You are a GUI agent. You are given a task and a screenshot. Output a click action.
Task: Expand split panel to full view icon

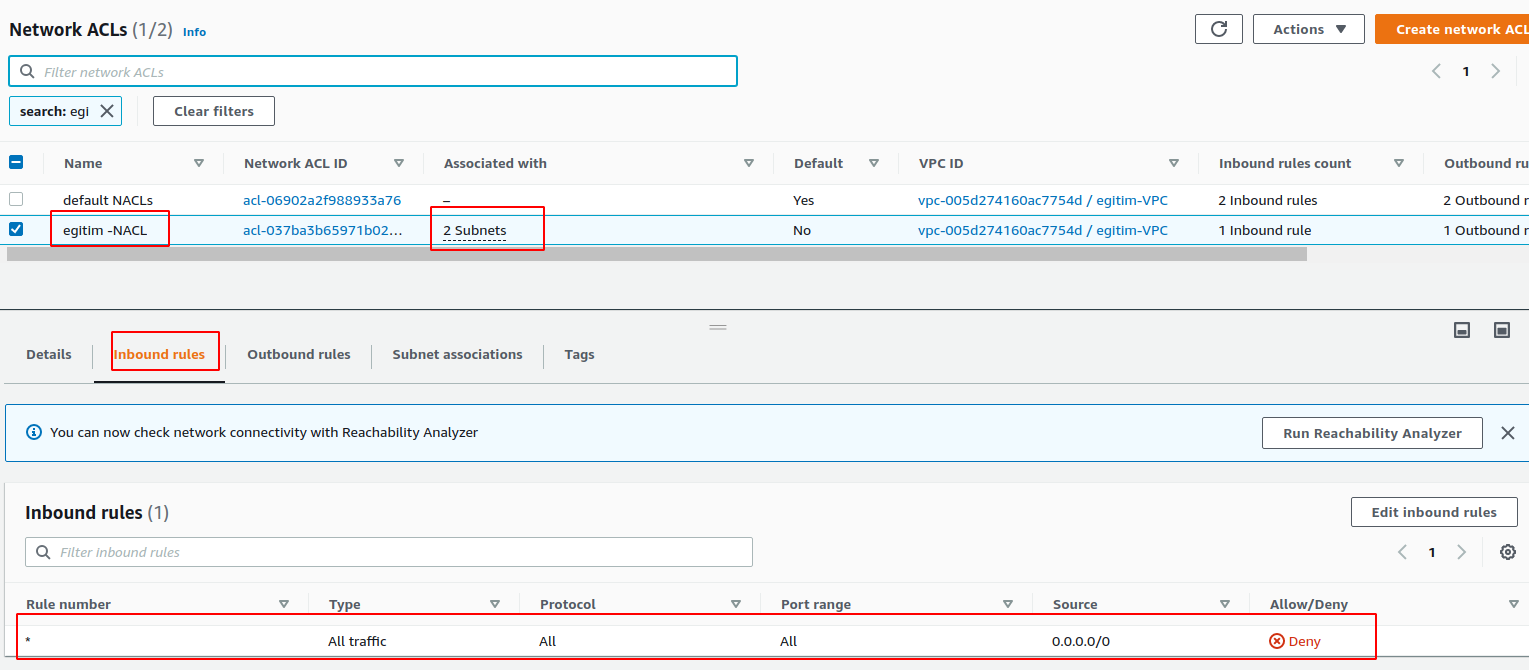1502,330
